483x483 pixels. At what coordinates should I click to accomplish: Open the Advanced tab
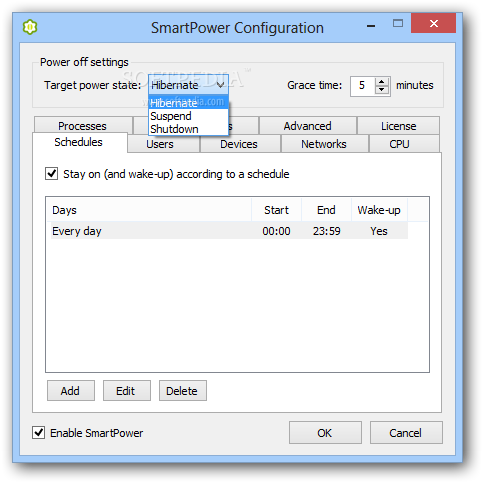[x=307, y=126]
